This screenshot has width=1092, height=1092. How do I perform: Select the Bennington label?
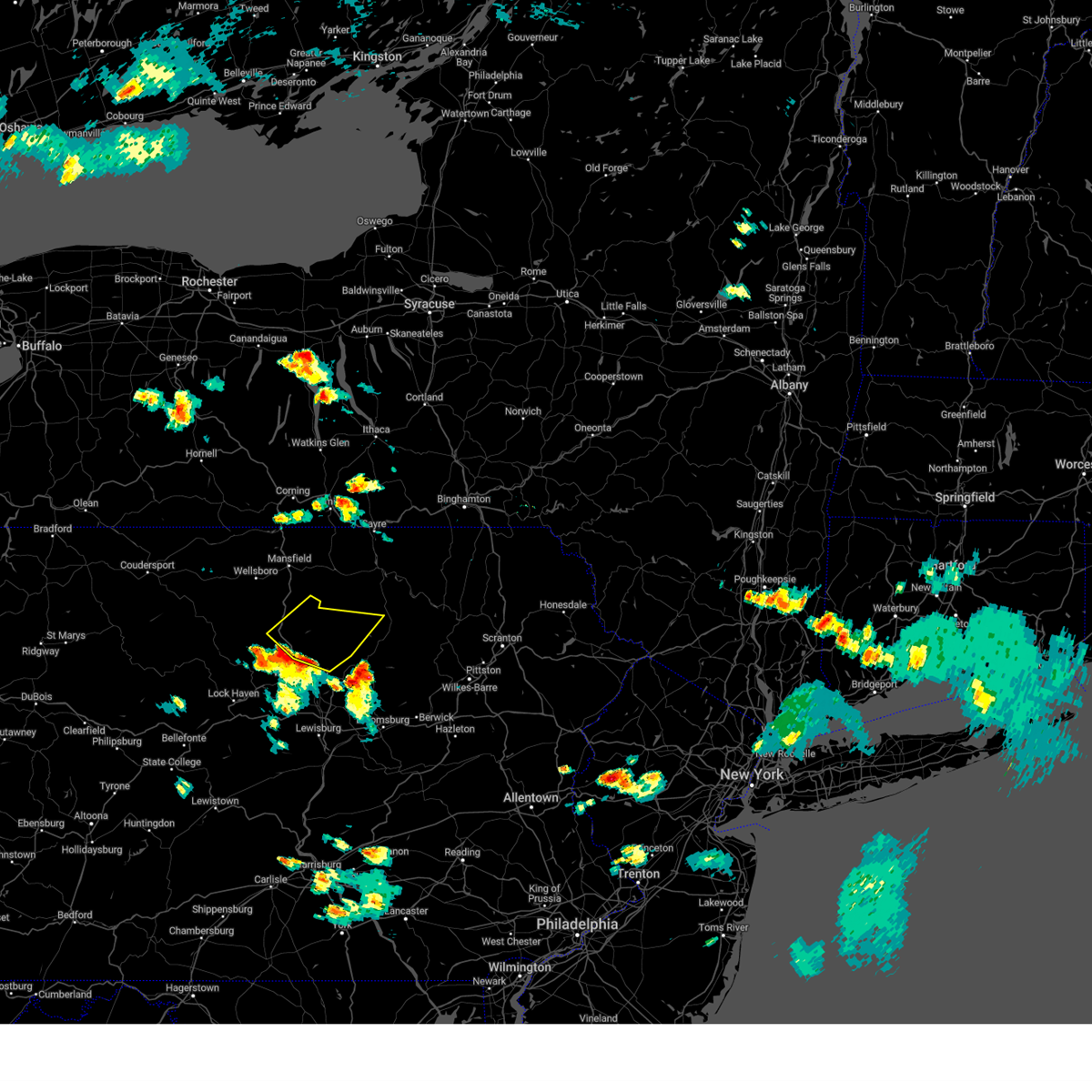click(874, 341)
